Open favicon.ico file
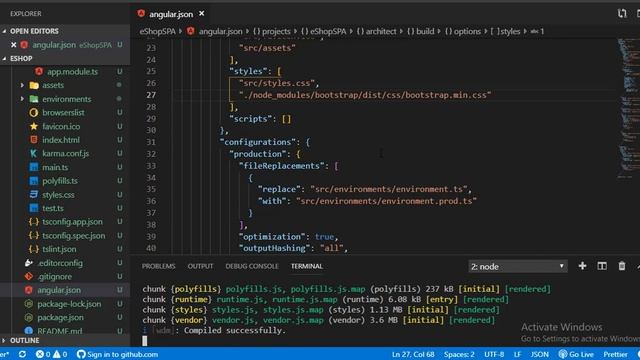 (61, 126)
